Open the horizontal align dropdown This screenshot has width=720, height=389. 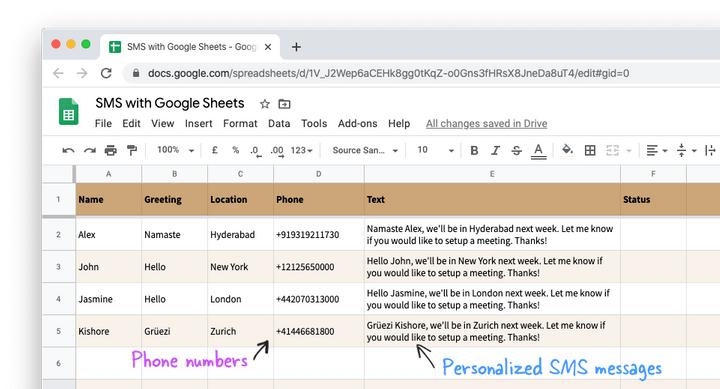[x=657, y=150]
